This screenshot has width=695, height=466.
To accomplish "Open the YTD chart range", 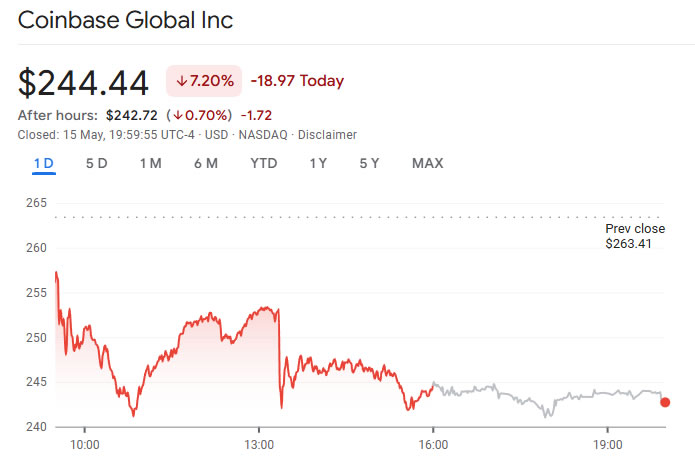I will pos(264,164).
